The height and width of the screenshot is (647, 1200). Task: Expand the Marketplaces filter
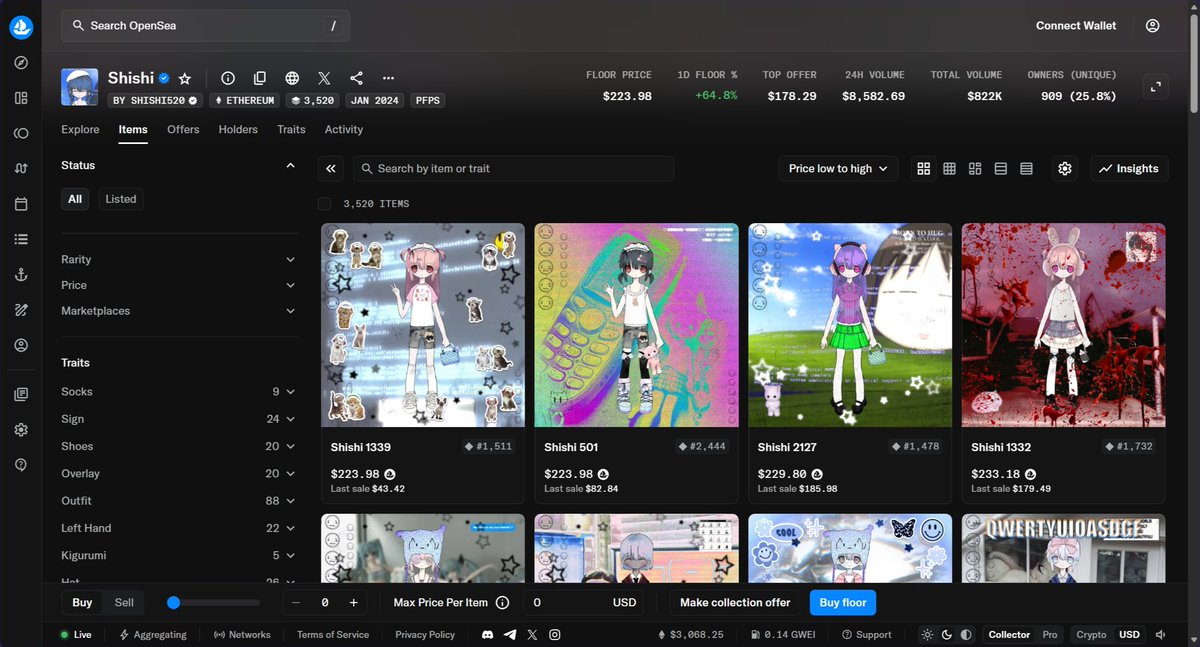click(x=180, y=311)
